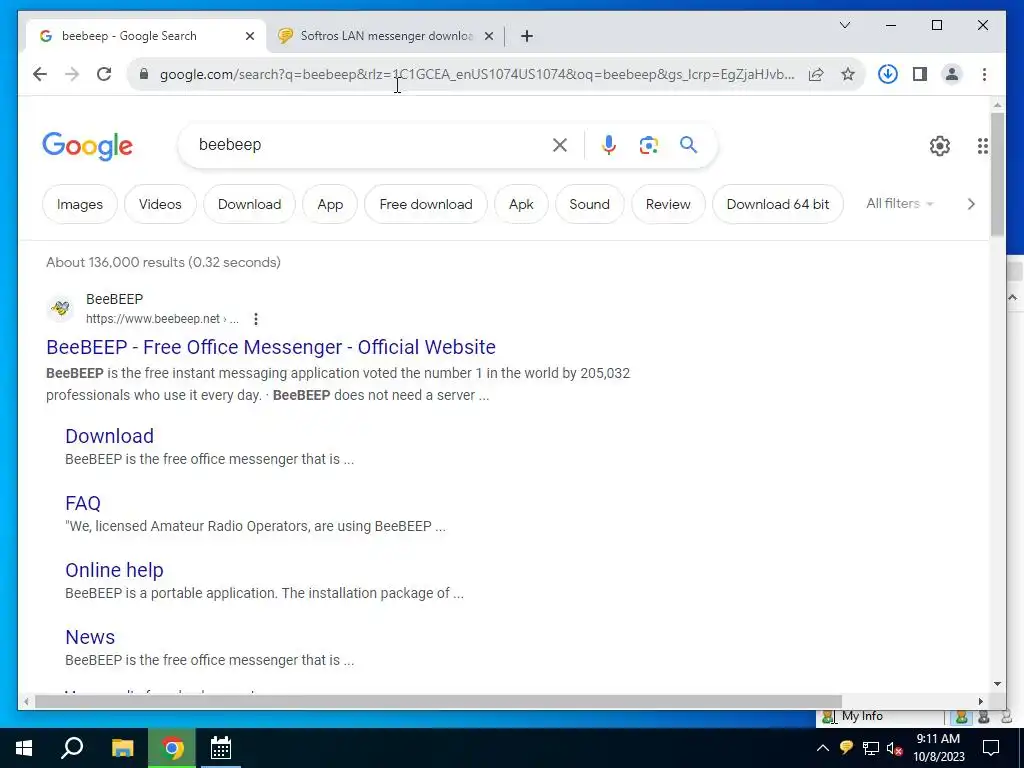
Task: Open Chrome downloads icon
Action: pyautogui.click(x=888, y=74)
